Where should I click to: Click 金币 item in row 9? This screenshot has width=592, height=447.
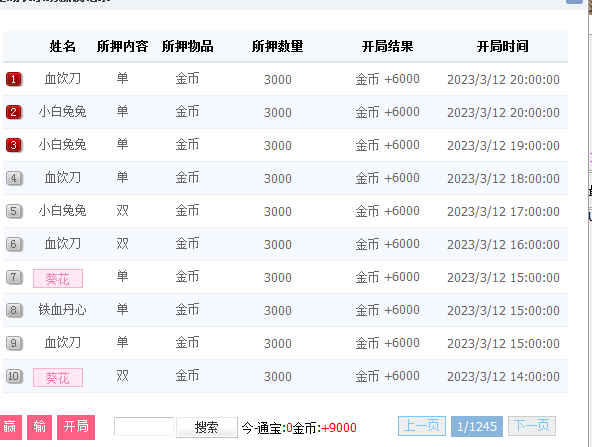click(x=187, y=343)
